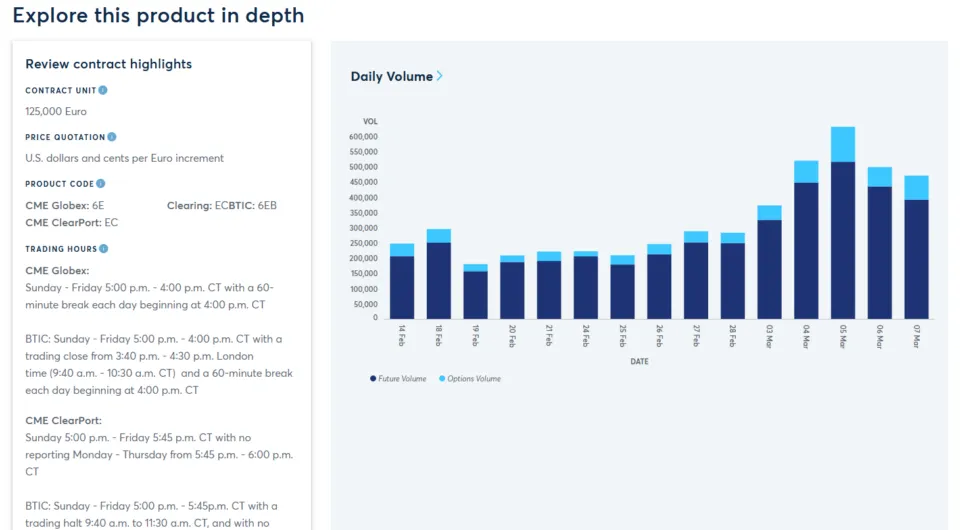Select the 14 Feb futures volume bar
Image resolution: width=960 pixels, height=530 pixels.
tap(402, 287)
